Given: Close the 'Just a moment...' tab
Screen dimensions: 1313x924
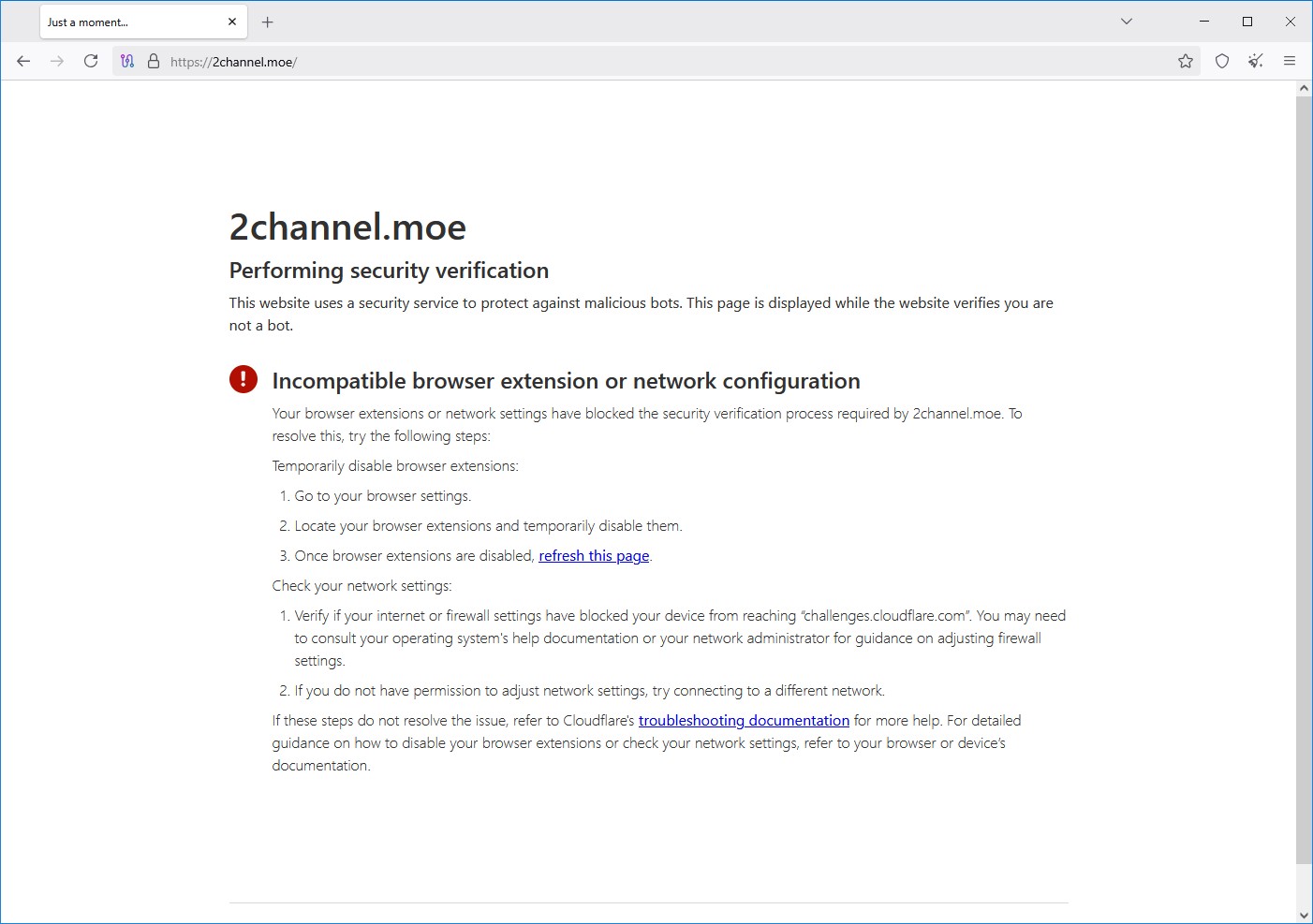Looking at the screenshot, I should 232,22.
